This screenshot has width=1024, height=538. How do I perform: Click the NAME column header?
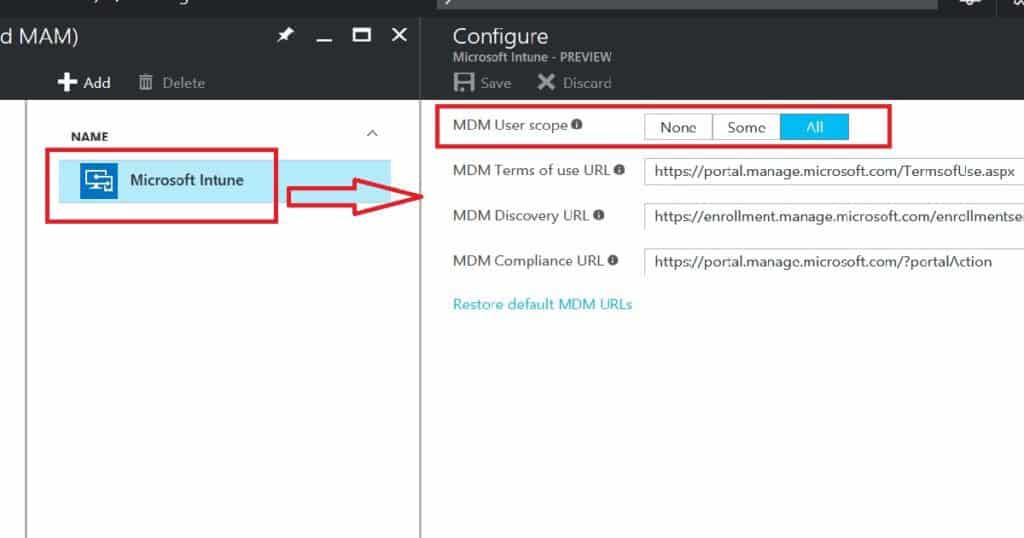(89, 136)
